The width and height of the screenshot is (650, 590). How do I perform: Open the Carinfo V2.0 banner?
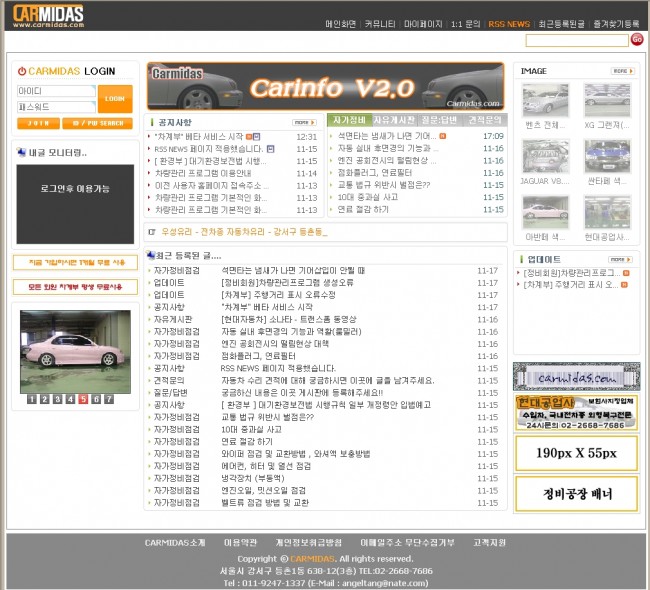[325, 86]
